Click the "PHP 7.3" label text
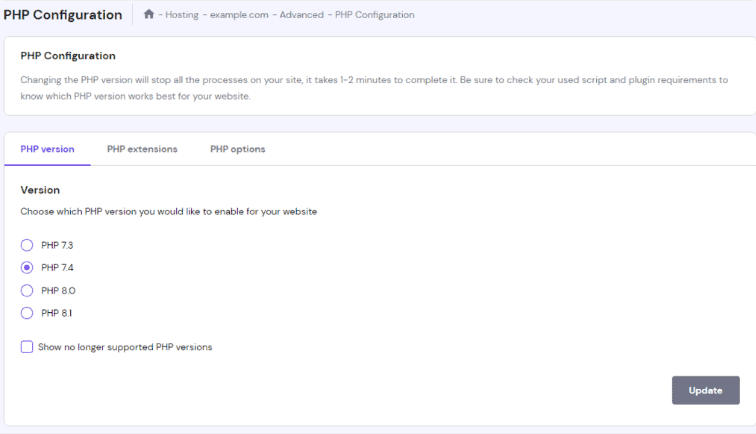Screen dimensions: 756x434 click(x=58, y=245)
